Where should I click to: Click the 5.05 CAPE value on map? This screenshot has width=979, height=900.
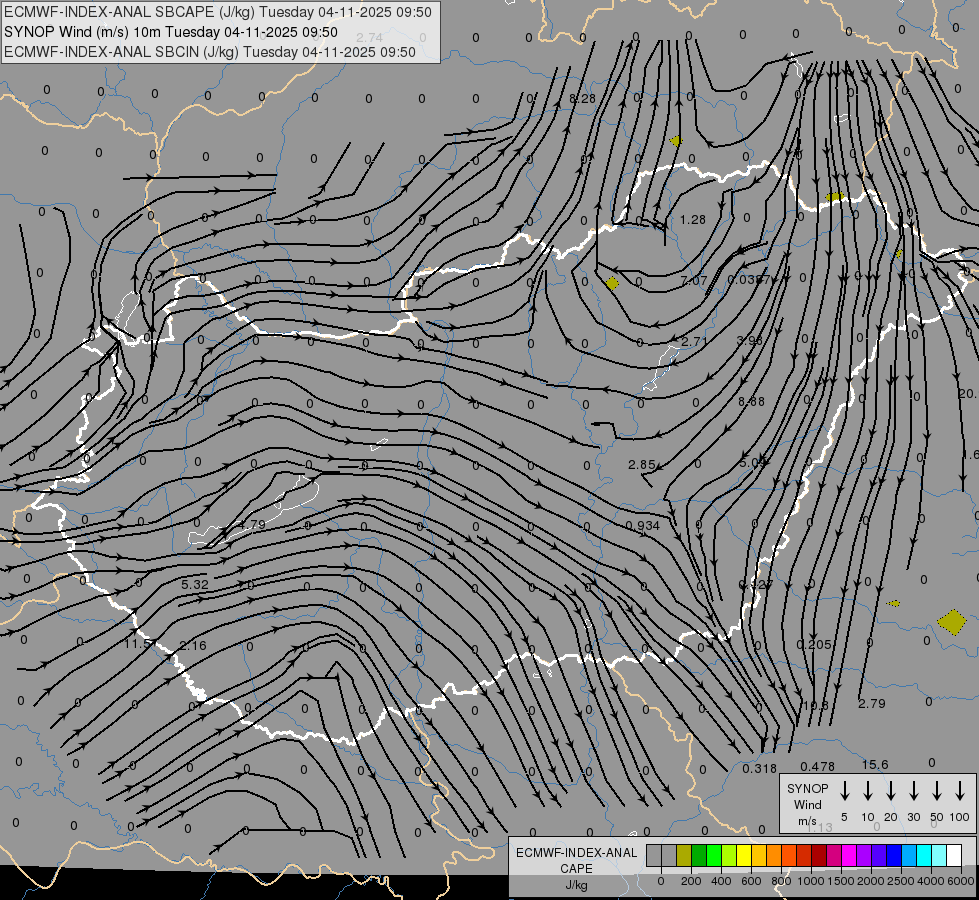tap(752, 463)
